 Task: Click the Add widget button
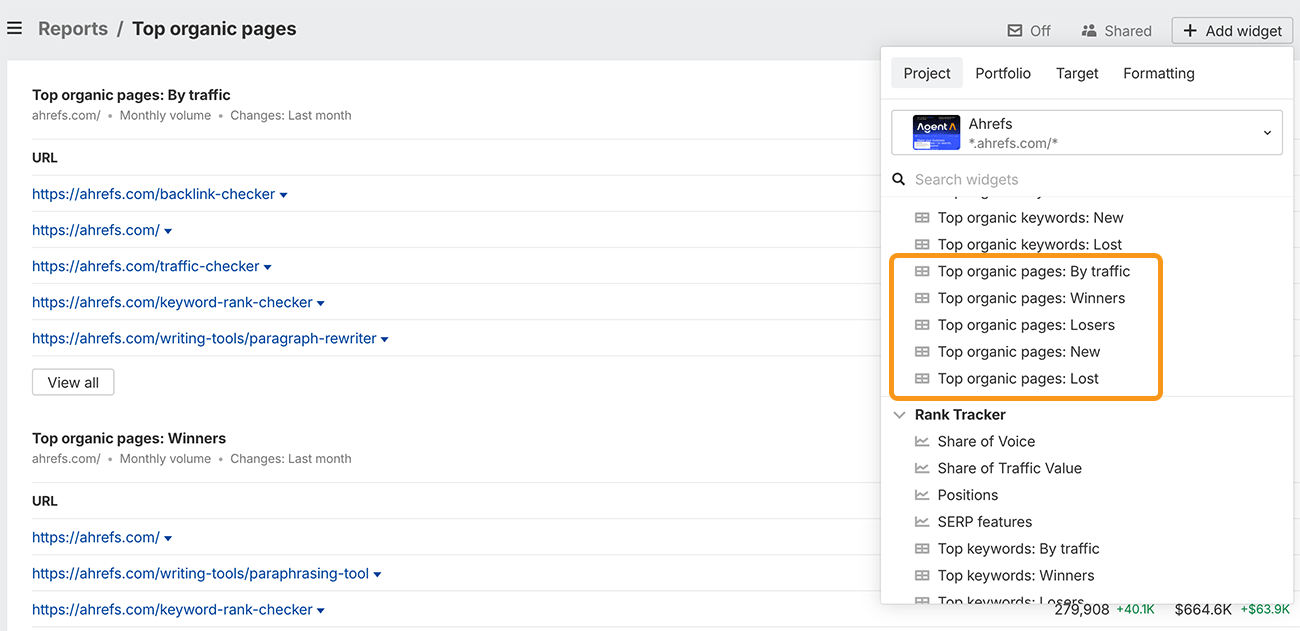tap(1232, 30)
